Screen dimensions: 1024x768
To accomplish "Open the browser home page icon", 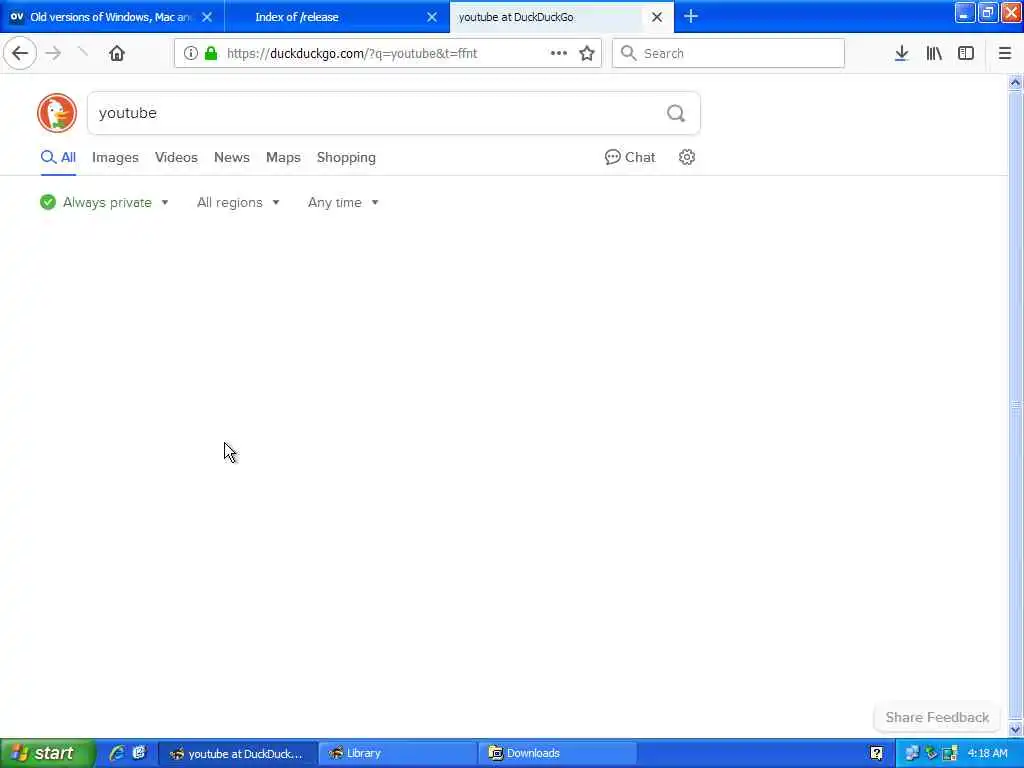I will pyautogui.click(x=117, y=54).
